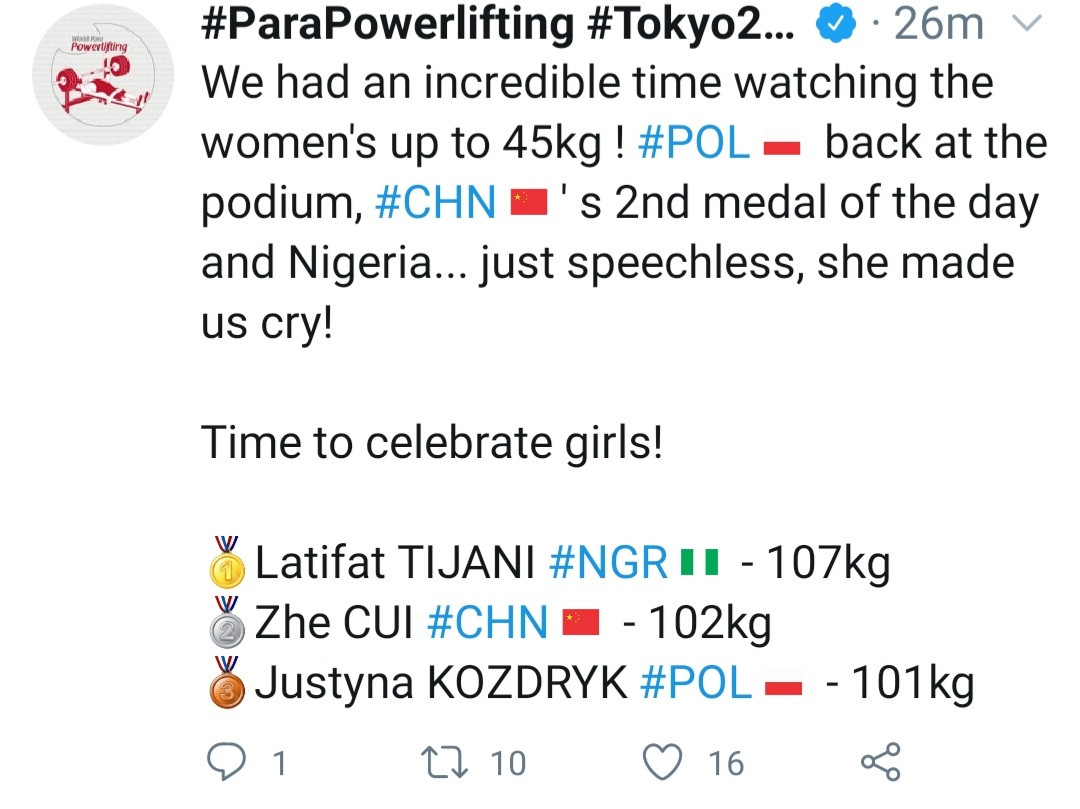
Task: Click the Nigeria flag emoji
Action: 700,566
